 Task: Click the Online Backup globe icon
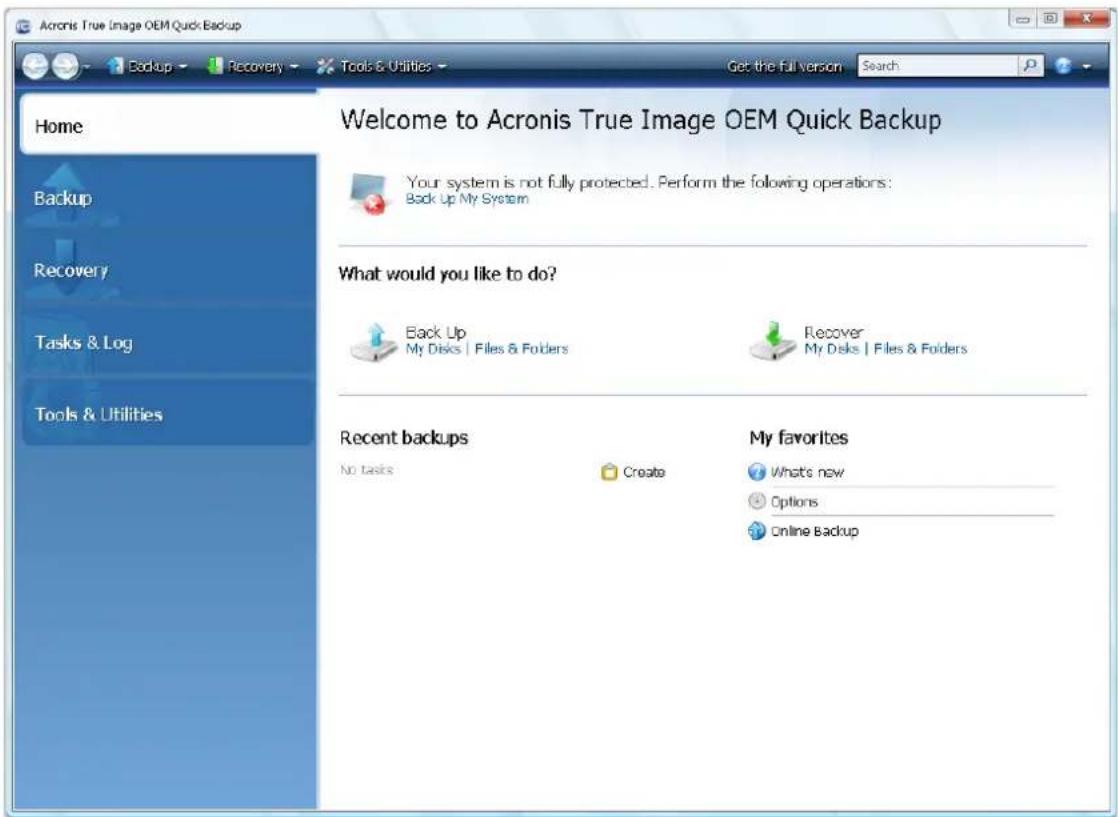click(x=757, y=531)
